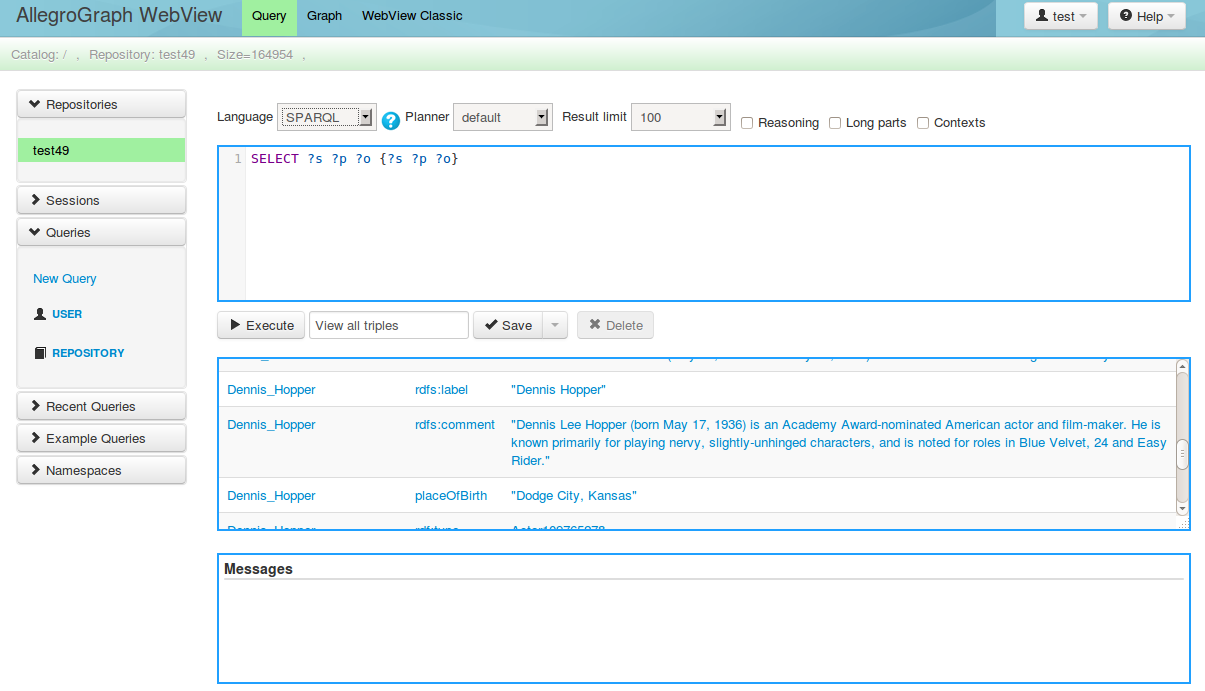Open the test user account menu
The image size is (1205, 691).
coord(1061,16)
